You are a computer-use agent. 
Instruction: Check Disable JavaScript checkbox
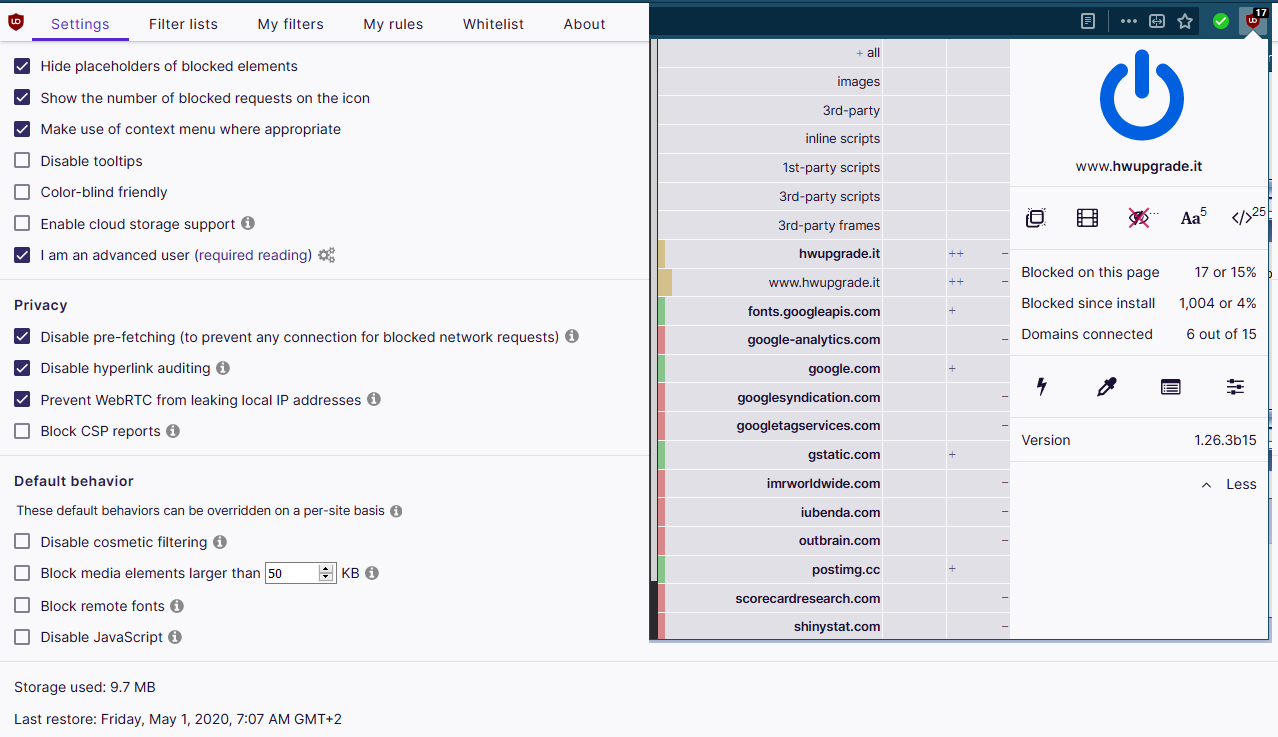pyautogui.click(x=22, y=637)
